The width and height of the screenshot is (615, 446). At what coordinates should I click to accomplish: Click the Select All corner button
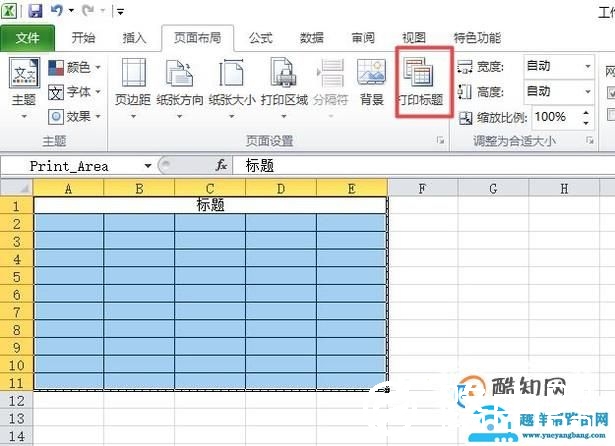16,188
